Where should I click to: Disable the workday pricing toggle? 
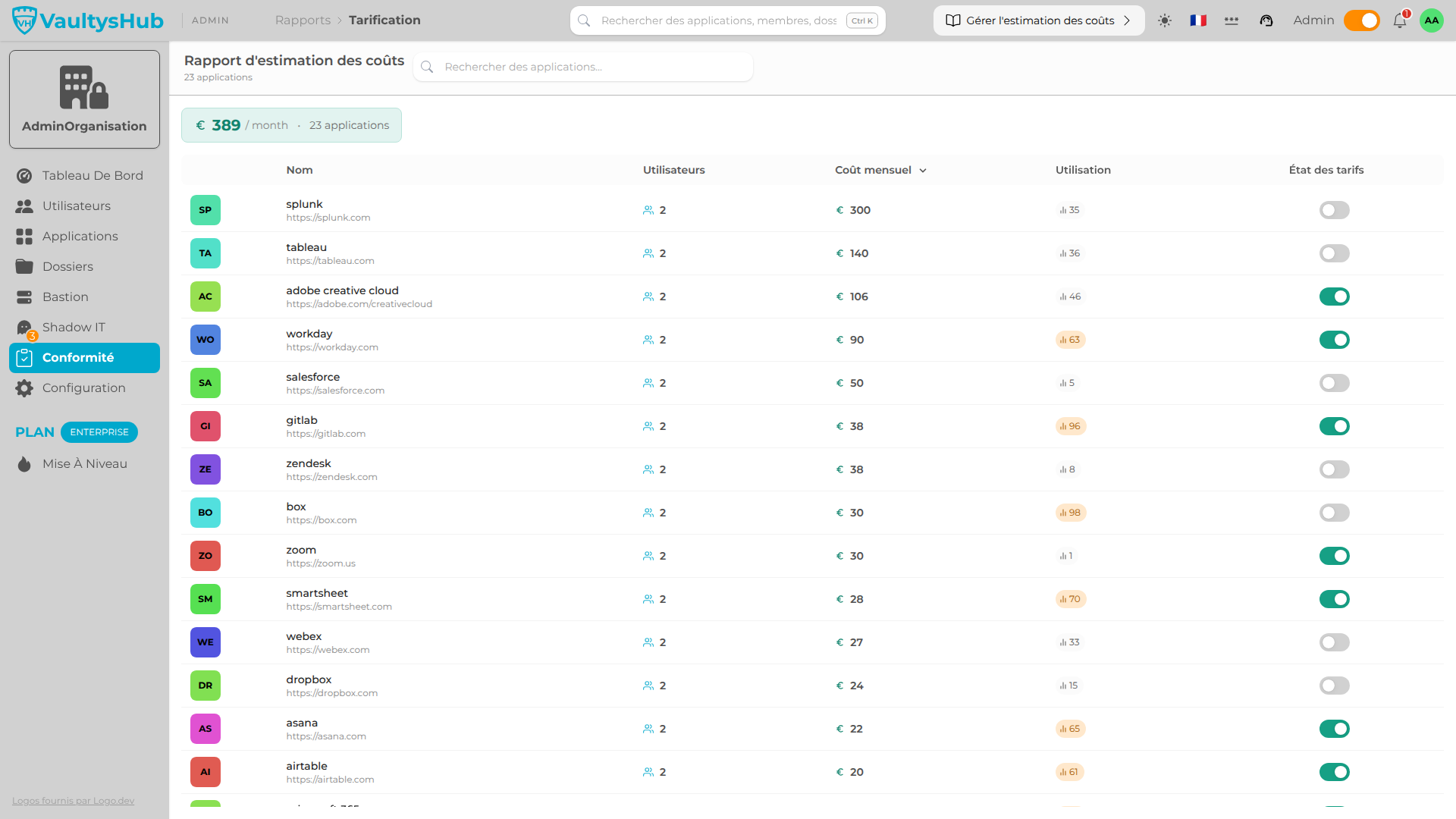(1334, 340)
